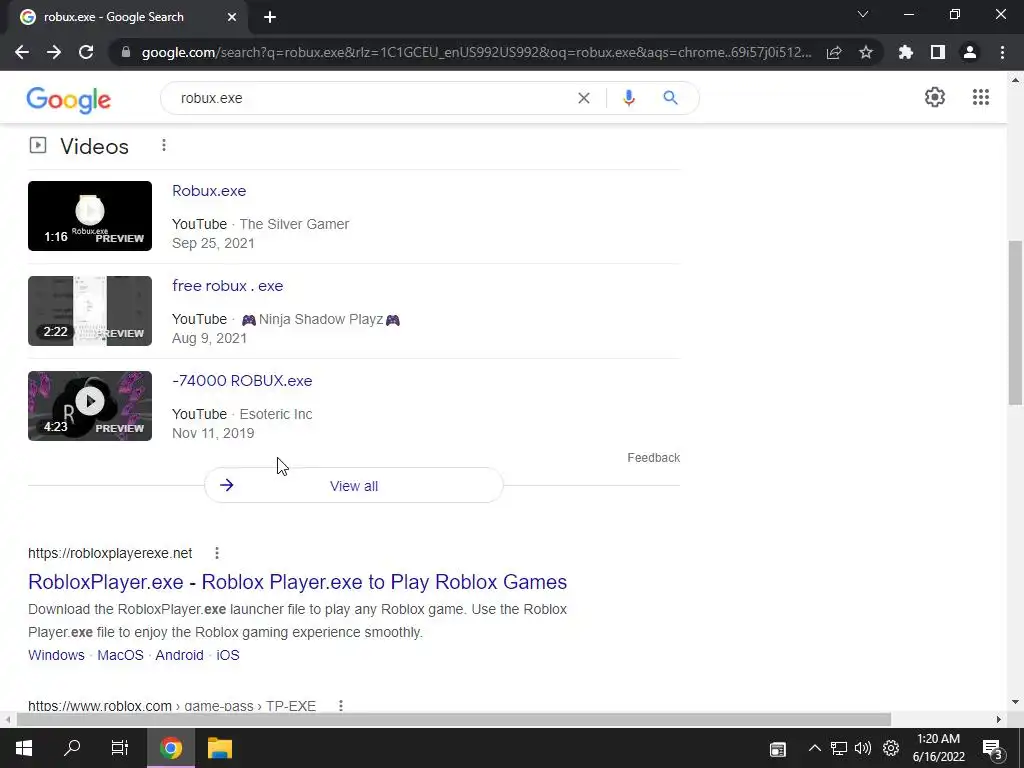Screen dimensions: 1024x768
Task: Close the robux.exe Google Search tab
Action: coord(232,18)
